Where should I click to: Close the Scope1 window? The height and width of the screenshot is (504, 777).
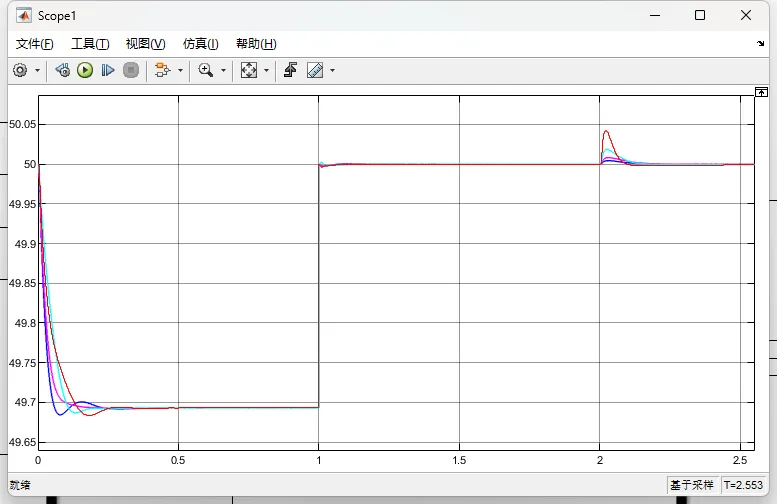[x=746, y=15]
